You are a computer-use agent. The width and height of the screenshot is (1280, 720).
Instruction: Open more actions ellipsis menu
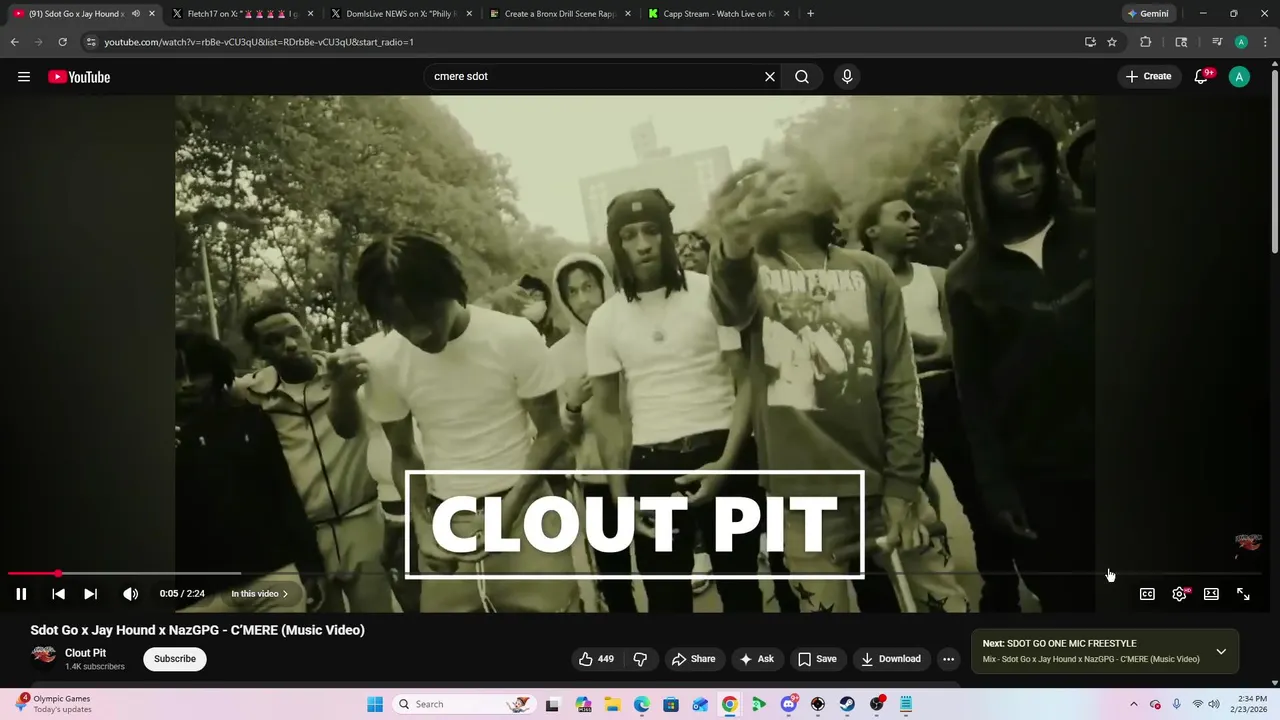948,659
